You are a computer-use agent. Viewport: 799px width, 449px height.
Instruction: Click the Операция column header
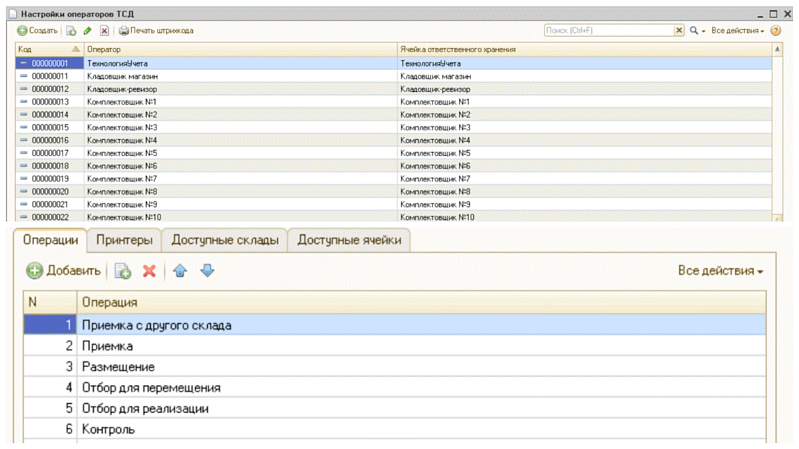[421, 302]
